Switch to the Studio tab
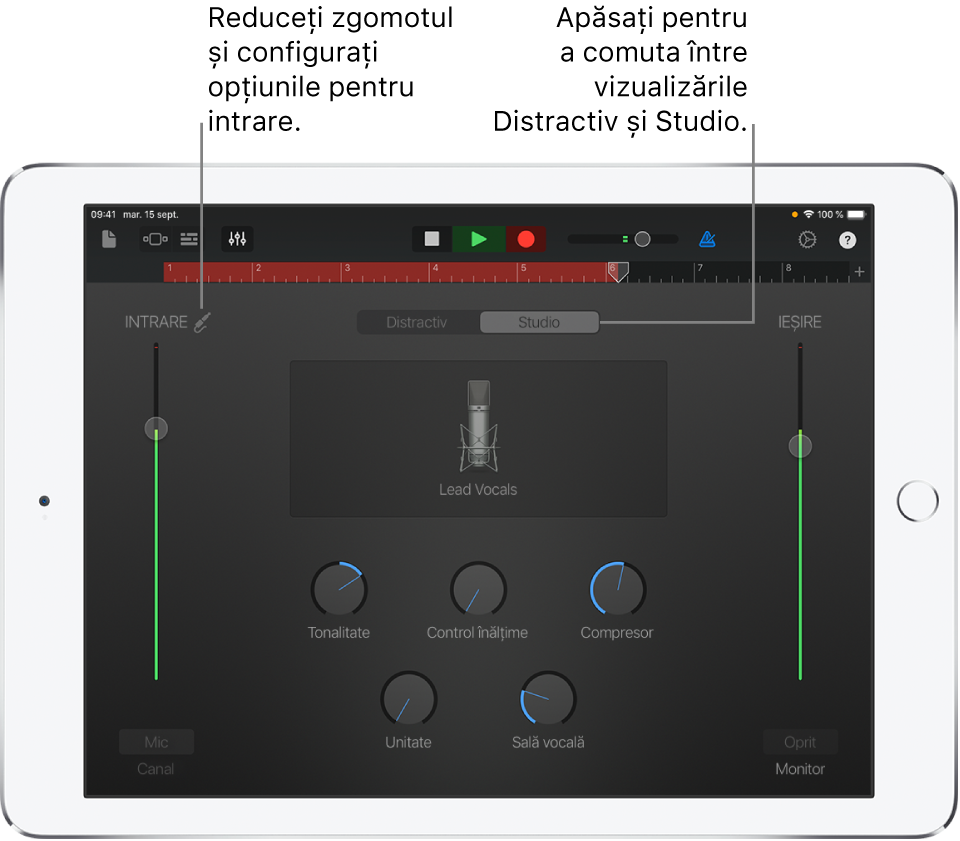Image resolution: width=960 pixels, height=841 pixels. click(x=539, y=322)
